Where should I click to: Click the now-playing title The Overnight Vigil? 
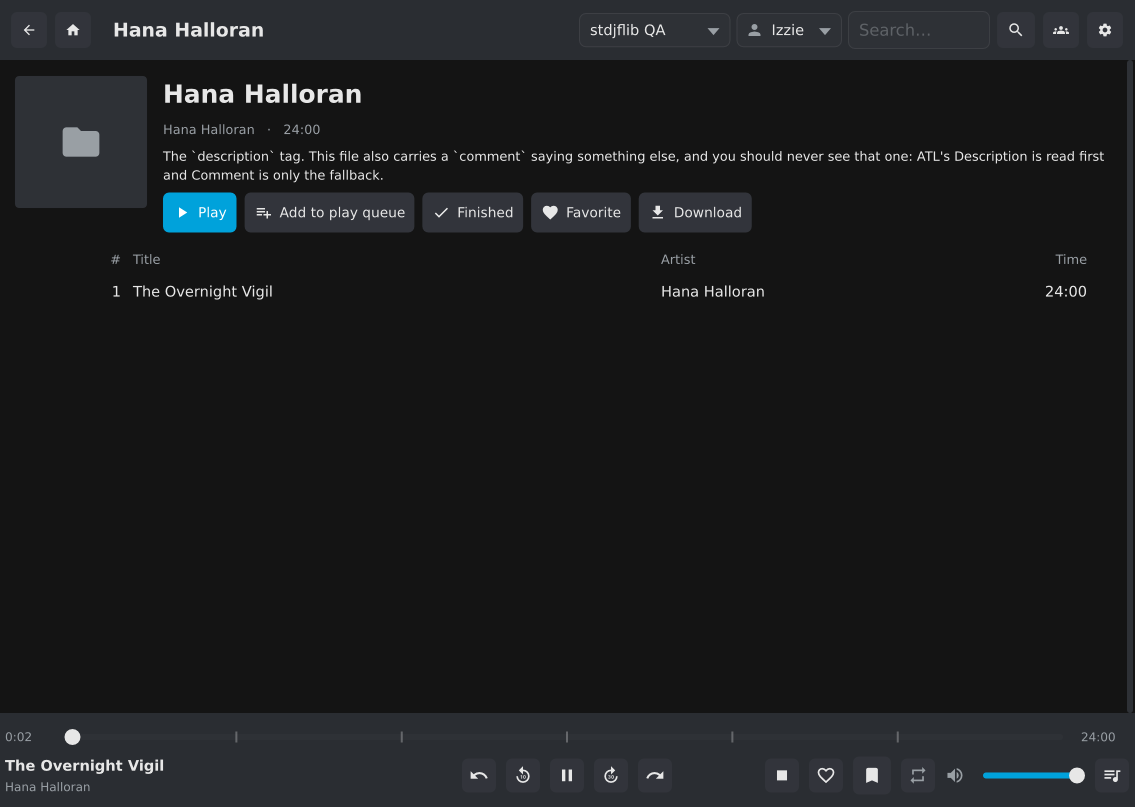pos(85,765)
